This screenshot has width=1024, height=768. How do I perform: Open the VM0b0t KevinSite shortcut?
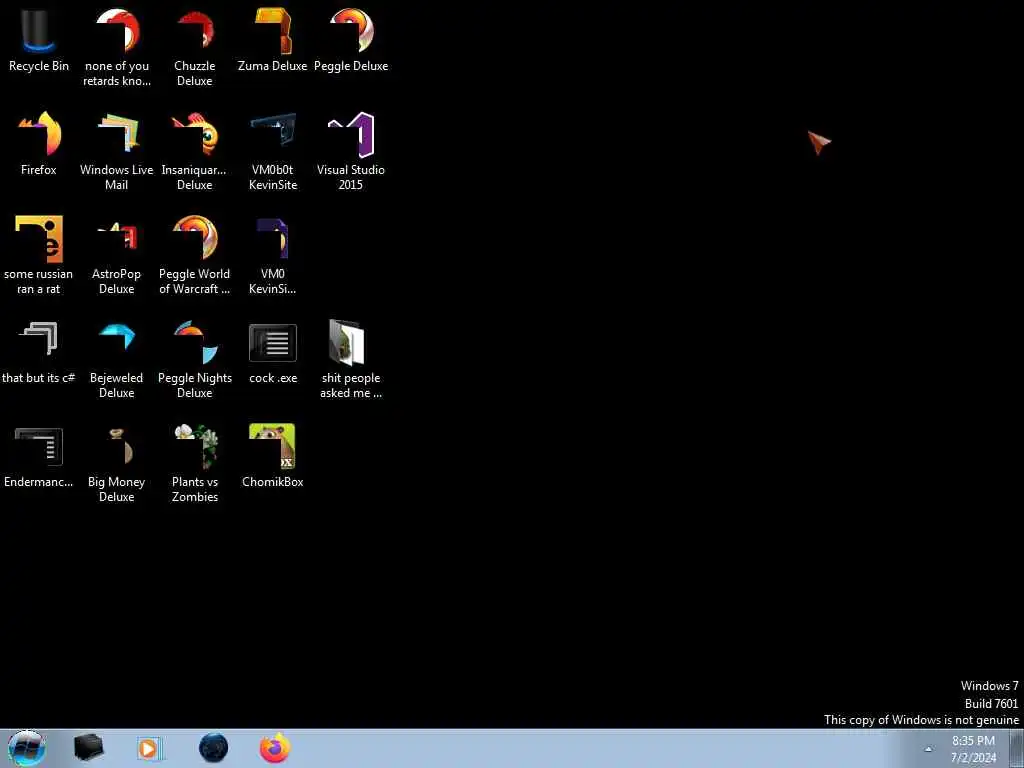pyautogui.click(x=272, y=152)
